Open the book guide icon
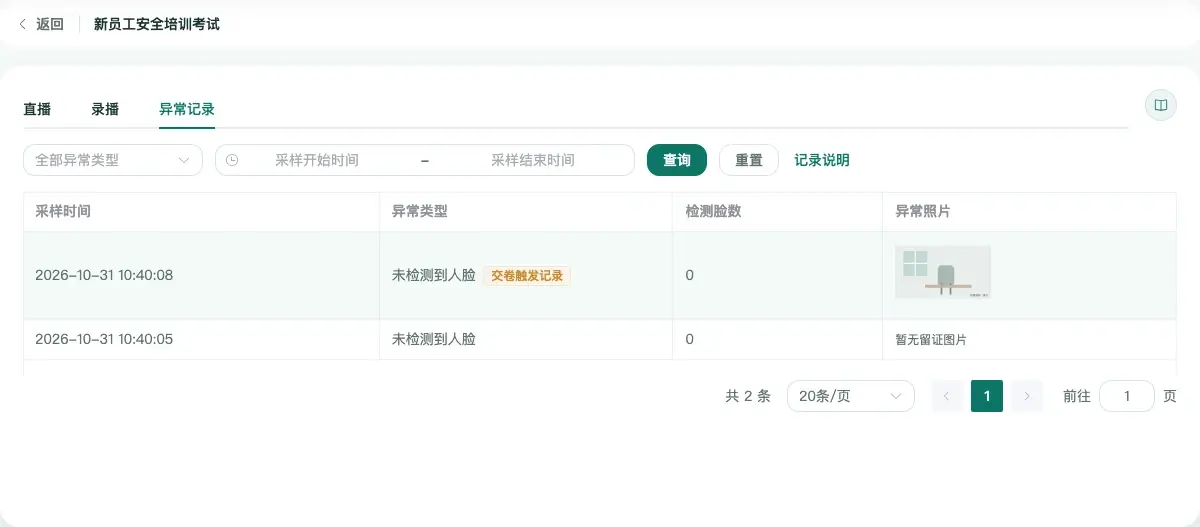The image size is (1200, 527). coord(1161,105)
